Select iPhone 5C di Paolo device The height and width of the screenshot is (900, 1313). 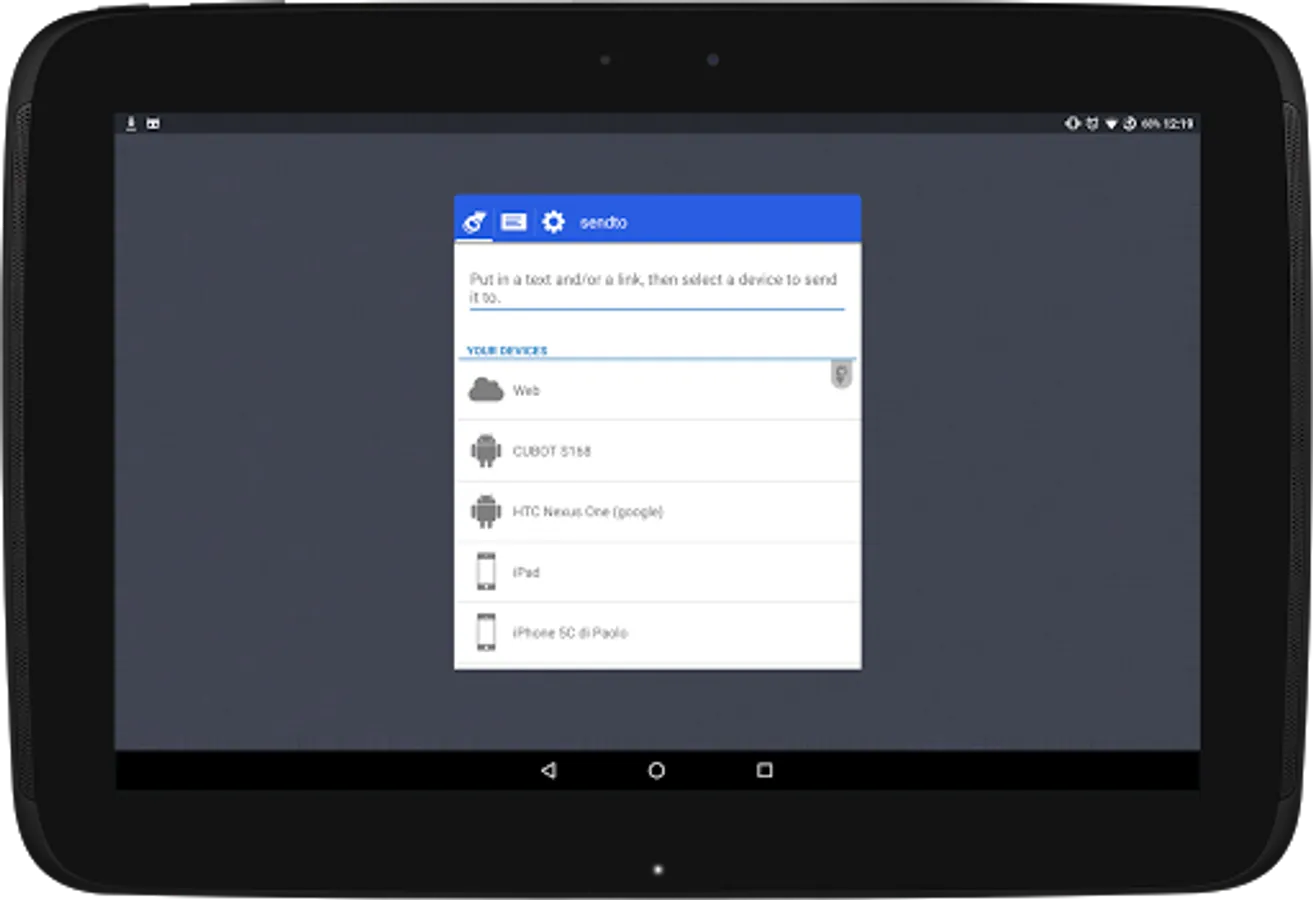pos(657,633)
